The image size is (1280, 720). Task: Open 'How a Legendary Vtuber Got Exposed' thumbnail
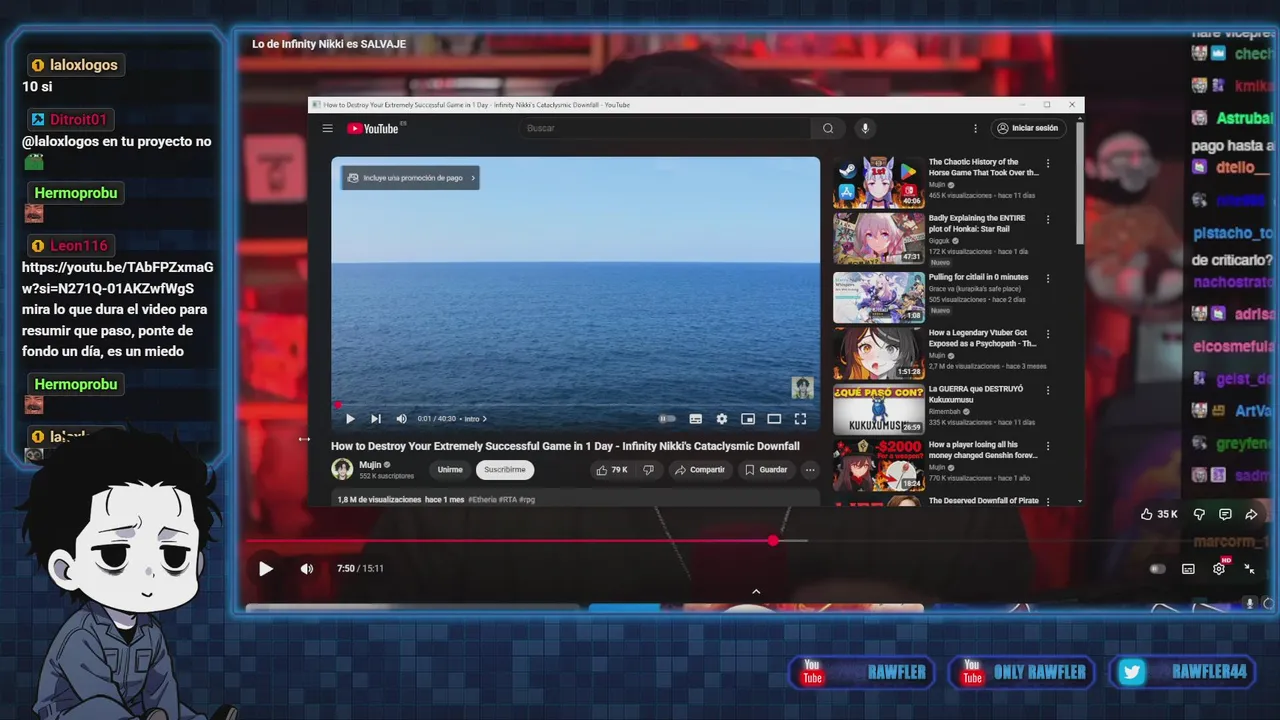click(x=878, y=353)
